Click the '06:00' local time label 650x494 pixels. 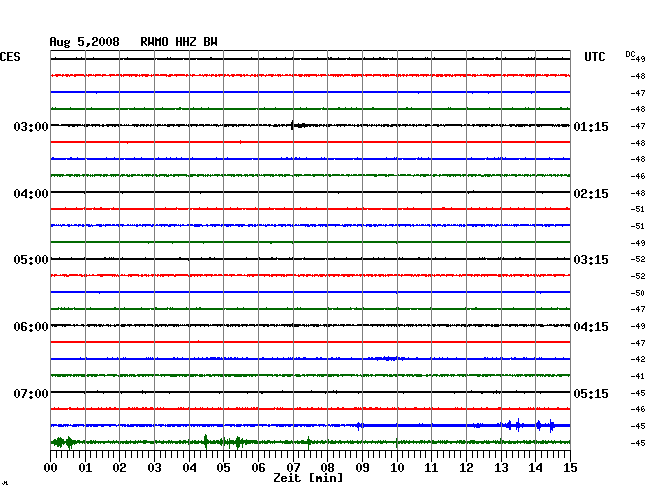tap(31, 327)
